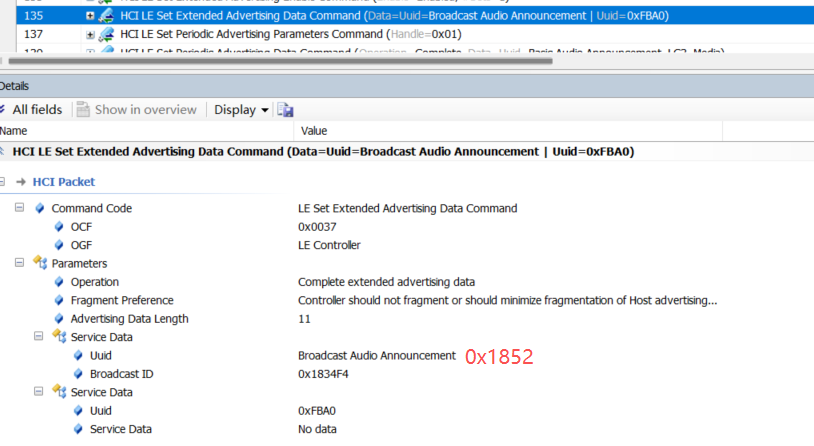Click the Show in overview icon
This screenshot has height=446, width=814.
(x=84, y=110)
